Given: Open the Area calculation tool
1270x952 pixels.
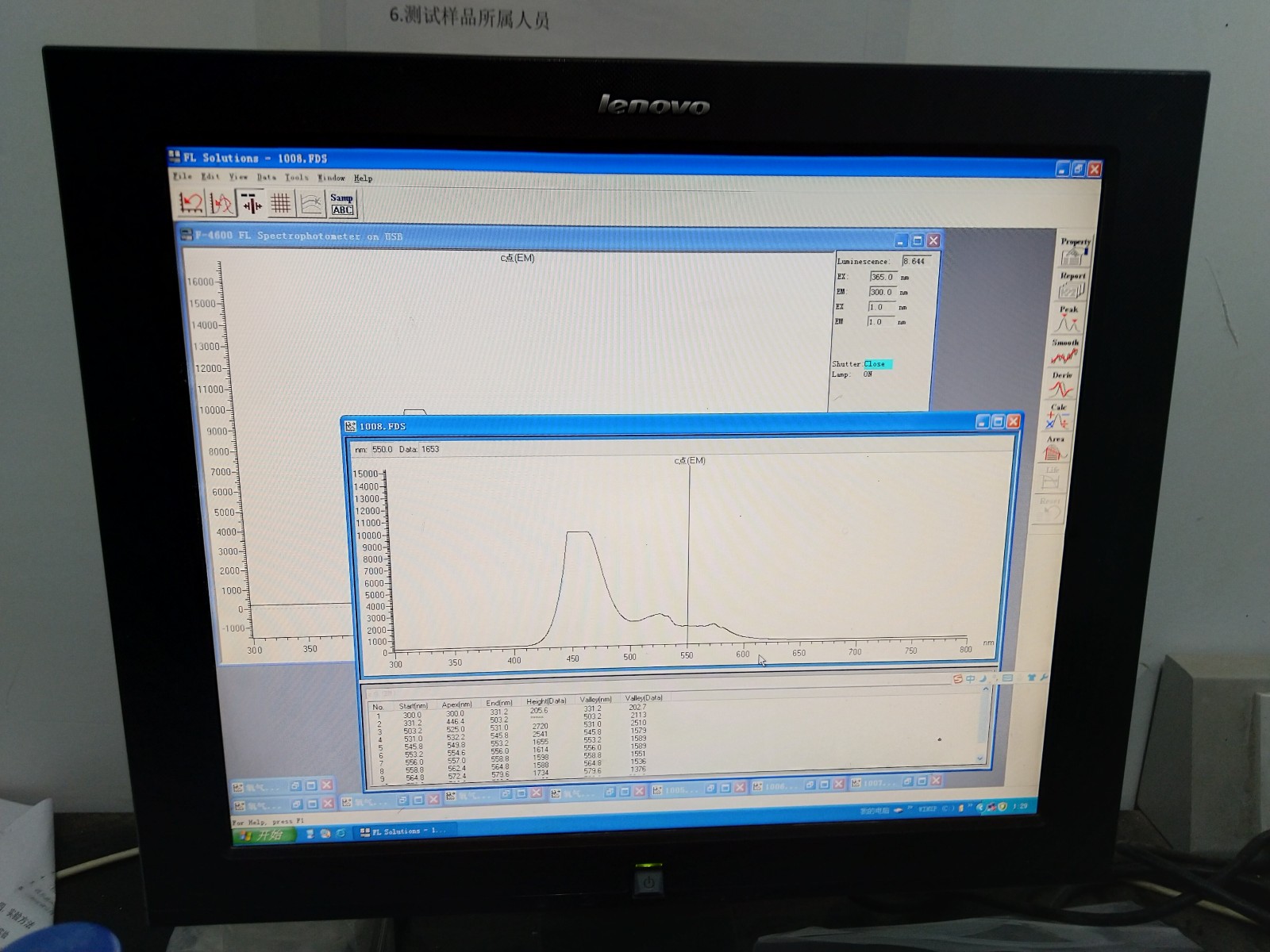Looking at the screenshot, I should pyautogui.click(x=1055, y=449).
